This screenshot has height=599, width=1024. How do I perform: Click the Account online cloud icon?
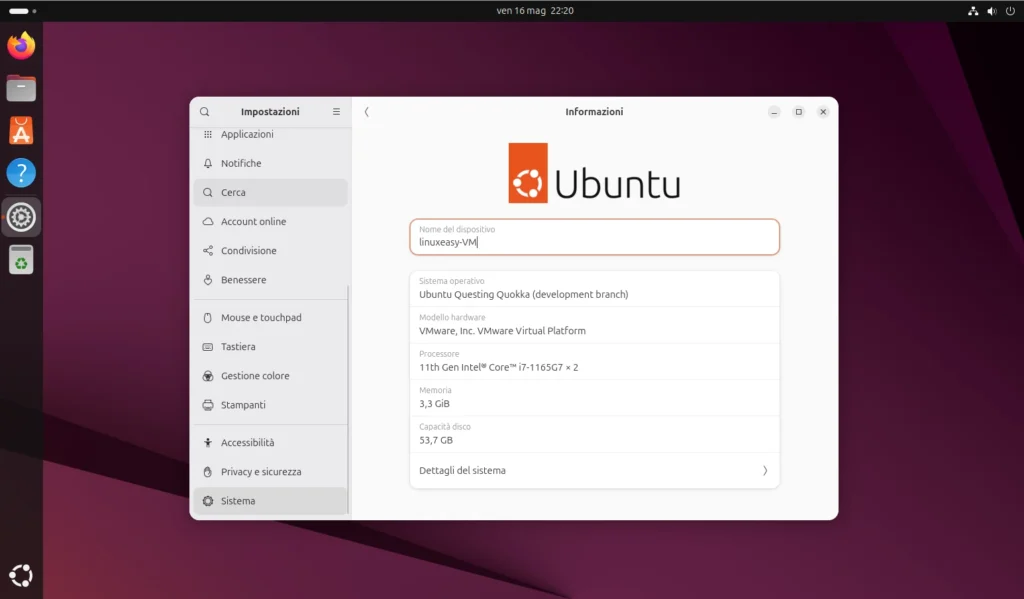[x=208, y=221]
